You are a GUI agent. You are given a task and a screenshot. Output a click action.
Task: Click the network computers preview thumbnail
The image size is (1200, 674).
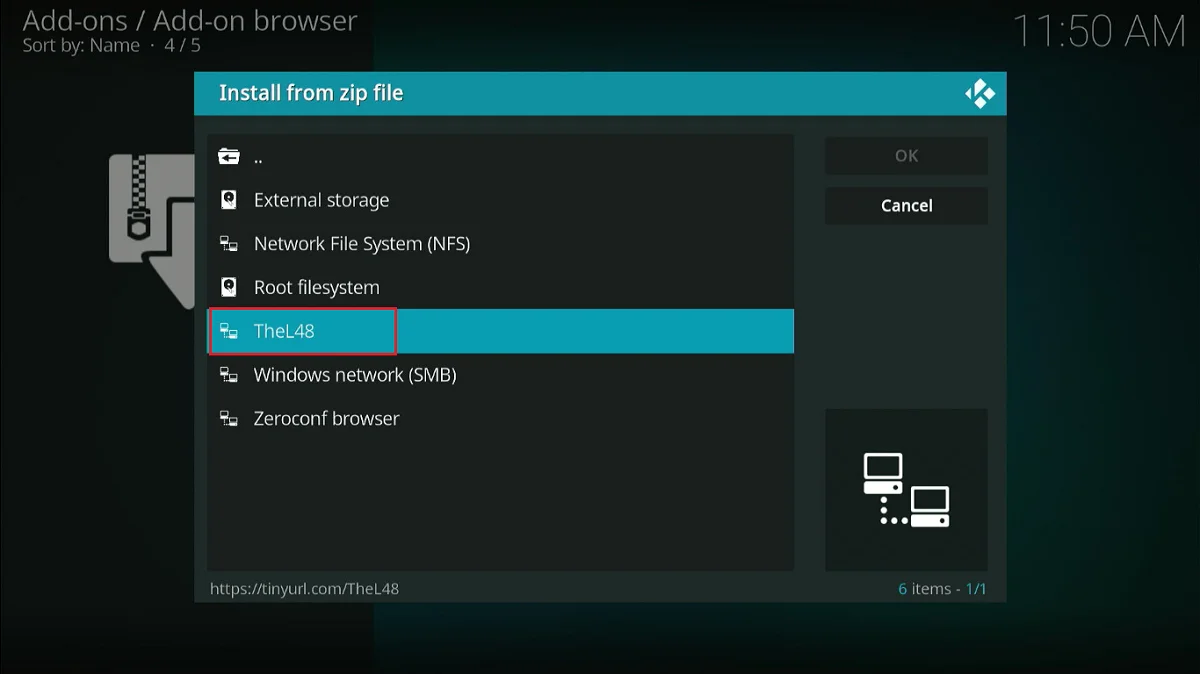click(906, 489)
